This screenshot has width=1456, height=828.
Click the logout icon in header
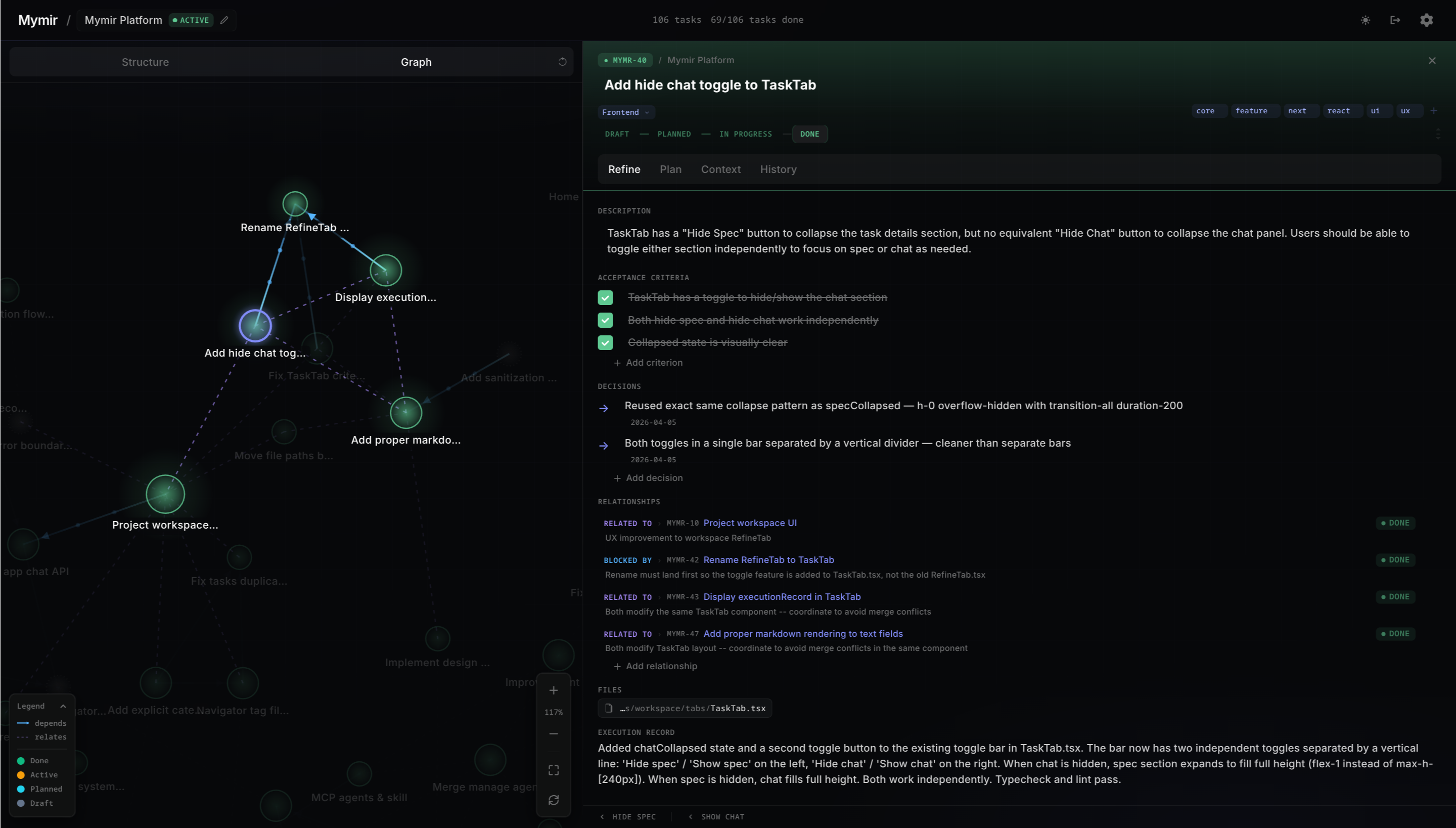pos(1395,20)
